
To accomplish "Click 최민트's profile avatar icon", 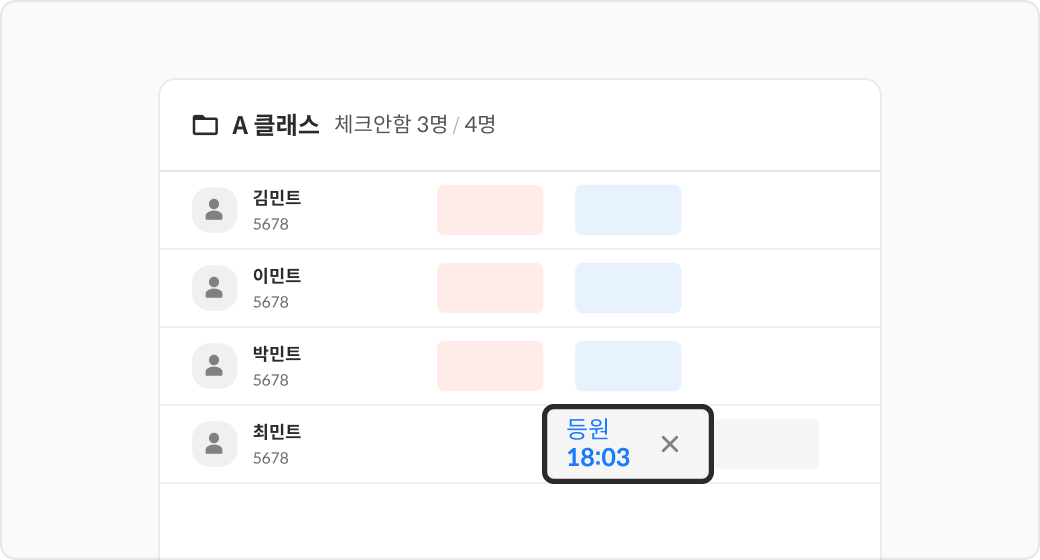I will tap(214, 444).
